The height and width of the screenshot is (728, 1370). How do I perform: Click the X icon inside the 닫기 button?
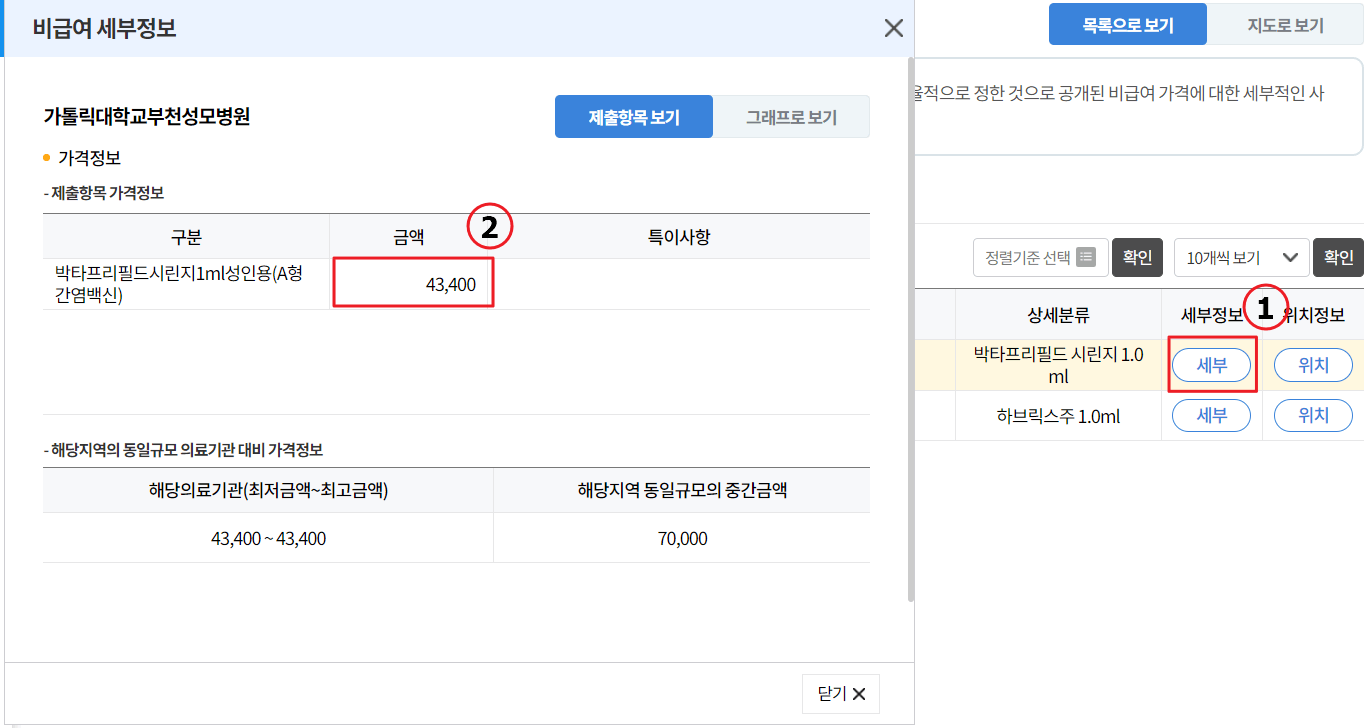click(858, 693)
